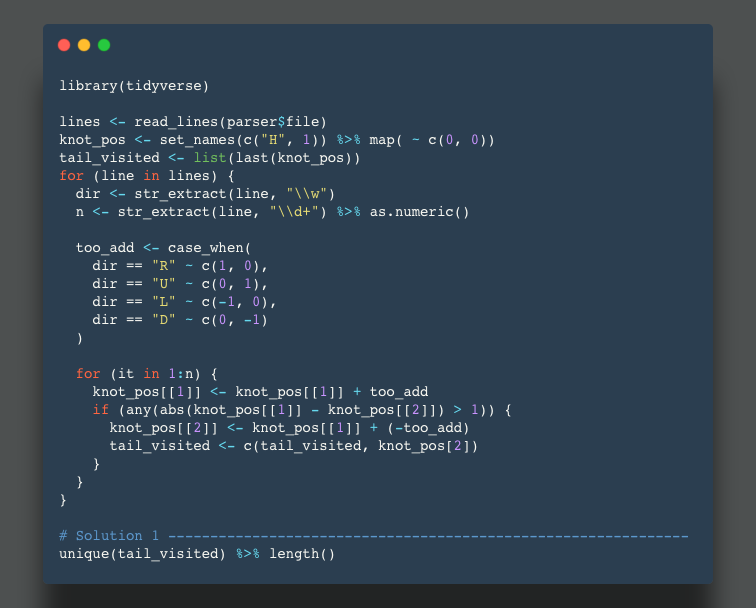756x608 pixels.
Task: Select the 'unique(tail_visited) %>% length()' line
Action: pos(197,554)
